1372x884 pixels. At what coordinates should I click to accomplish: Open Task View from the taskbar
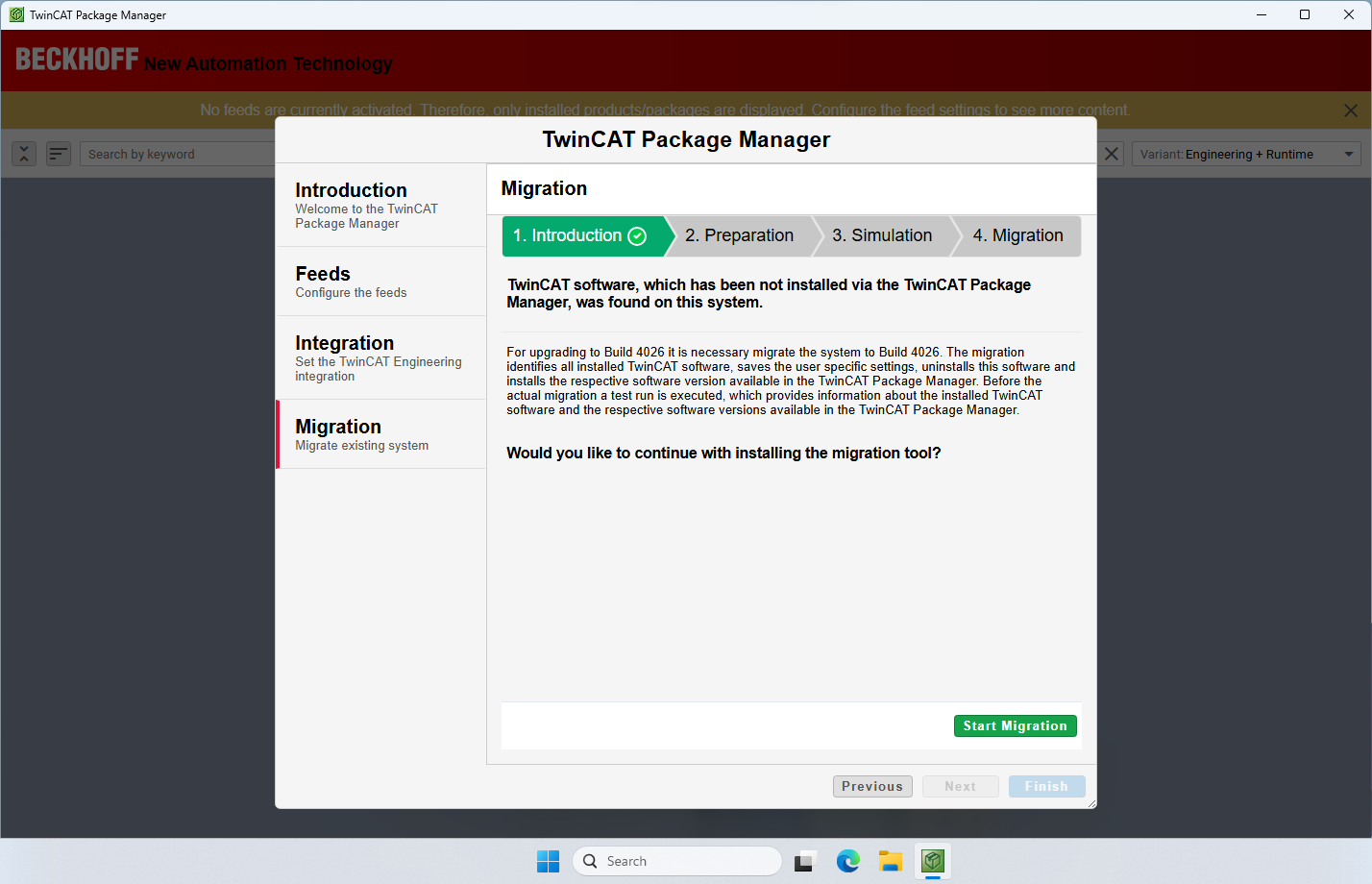pos(805,861)
